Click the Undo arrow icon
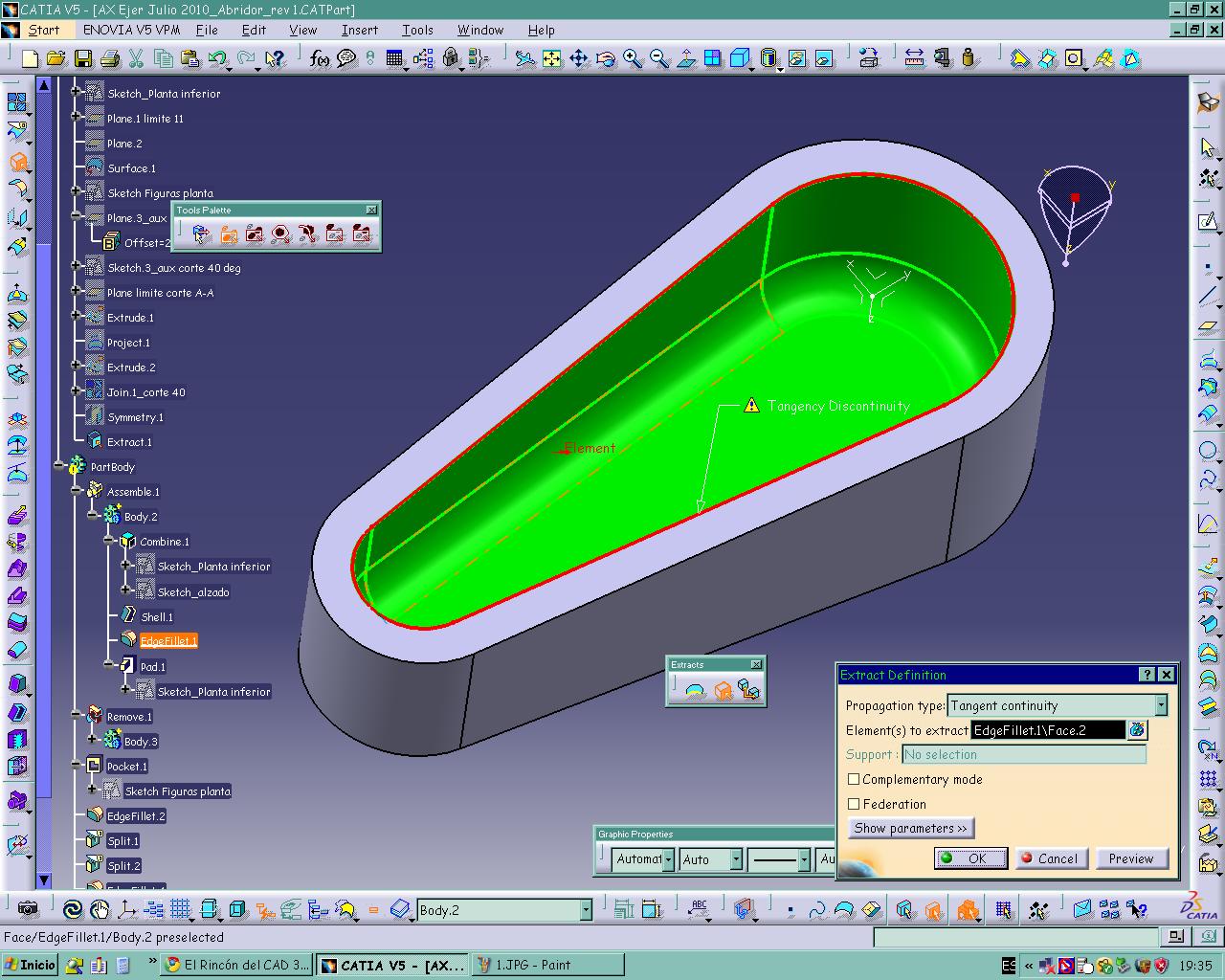Image resolution: width=1225 pixels, height=980 pixels. [x=217, y=59]
